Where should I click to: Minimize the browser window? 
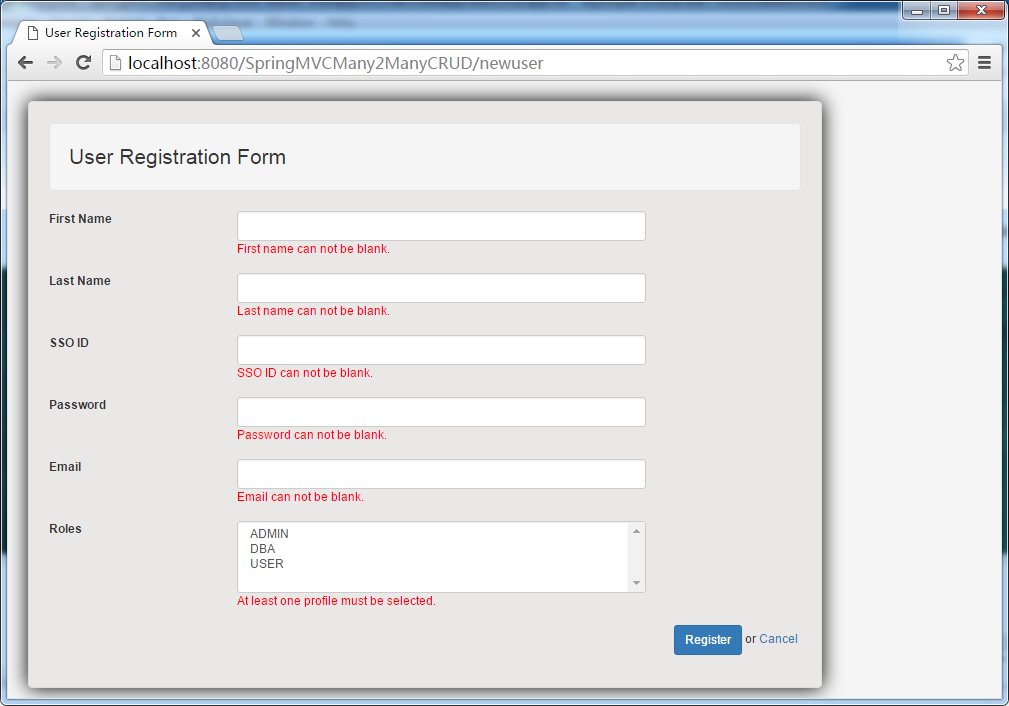pyautogui.click(x=917, y=10)
